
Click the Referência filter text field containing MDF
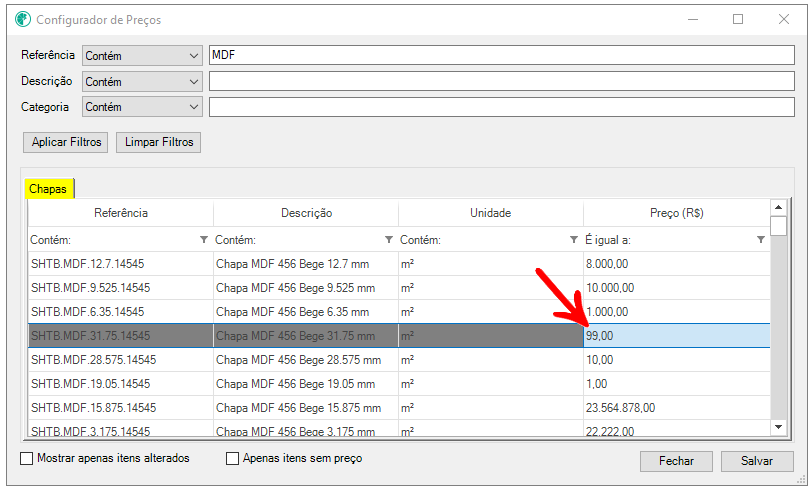click(501, 55)
